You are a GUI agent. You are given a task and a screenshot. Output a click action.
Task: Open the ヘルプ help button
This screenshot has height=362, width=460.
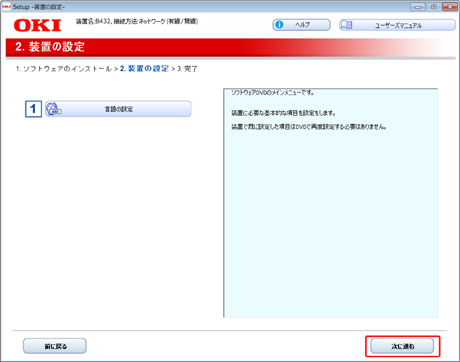click(x=302, y=25)
